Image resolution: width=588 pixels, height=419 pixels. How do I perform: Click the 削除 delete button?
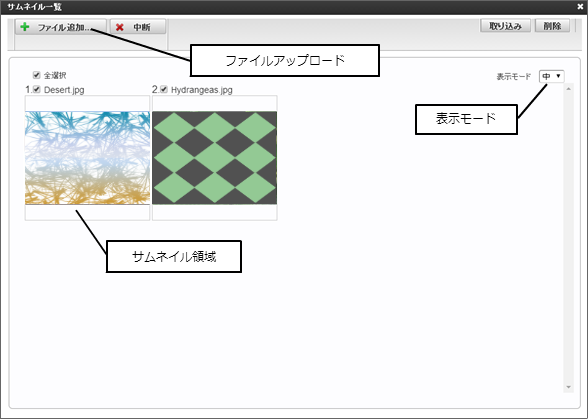click(x=552, y=26)
